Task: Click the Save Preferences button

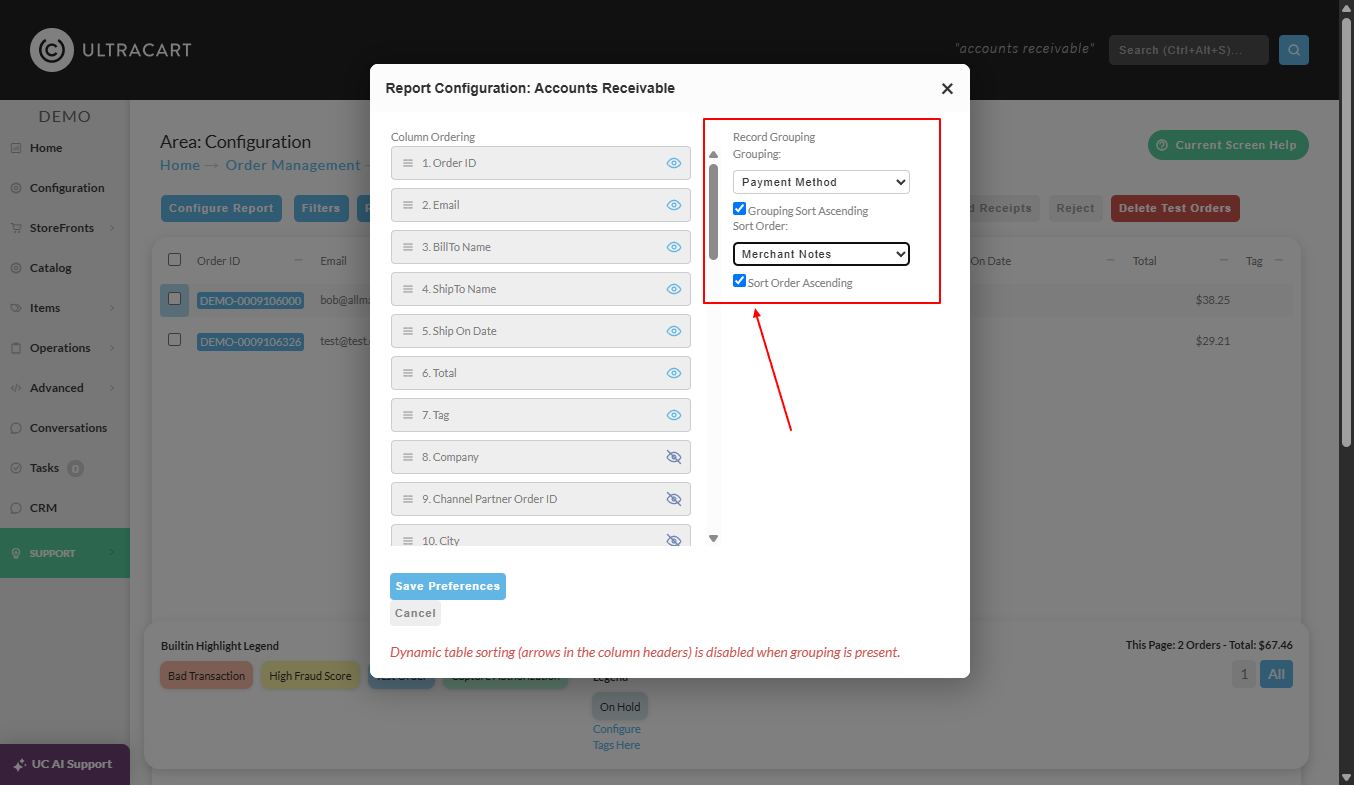Action: pyautogui.click(x=448, y=586)
